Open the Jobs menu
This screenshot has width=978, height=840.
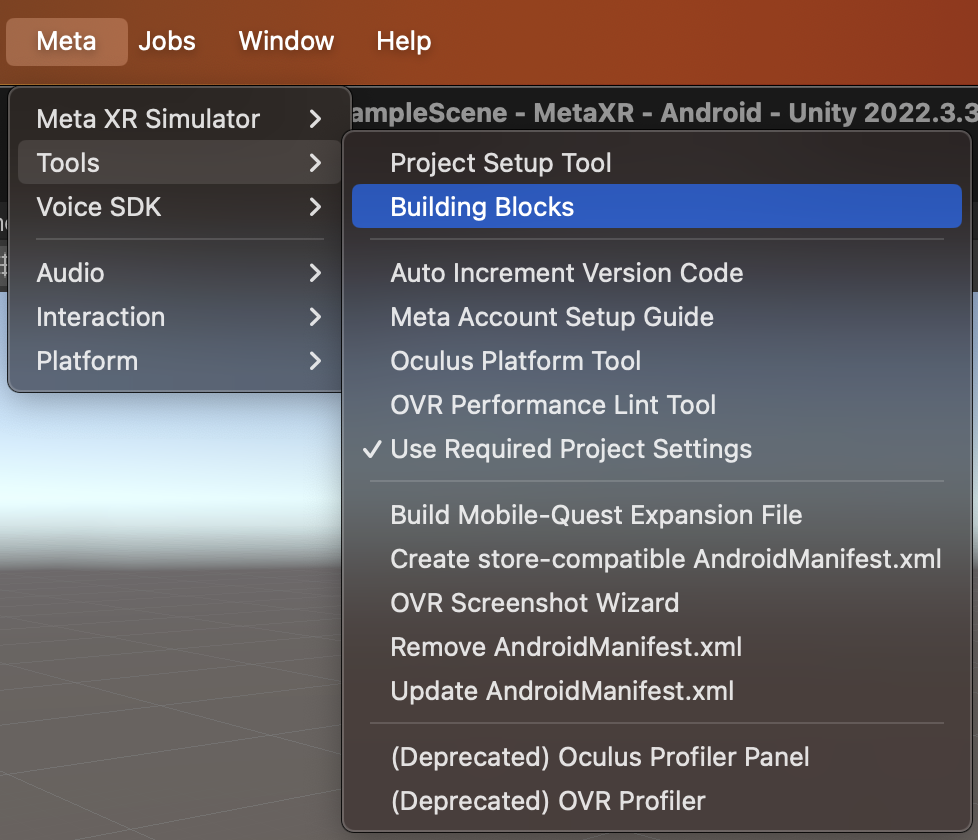tap(167, 41)
